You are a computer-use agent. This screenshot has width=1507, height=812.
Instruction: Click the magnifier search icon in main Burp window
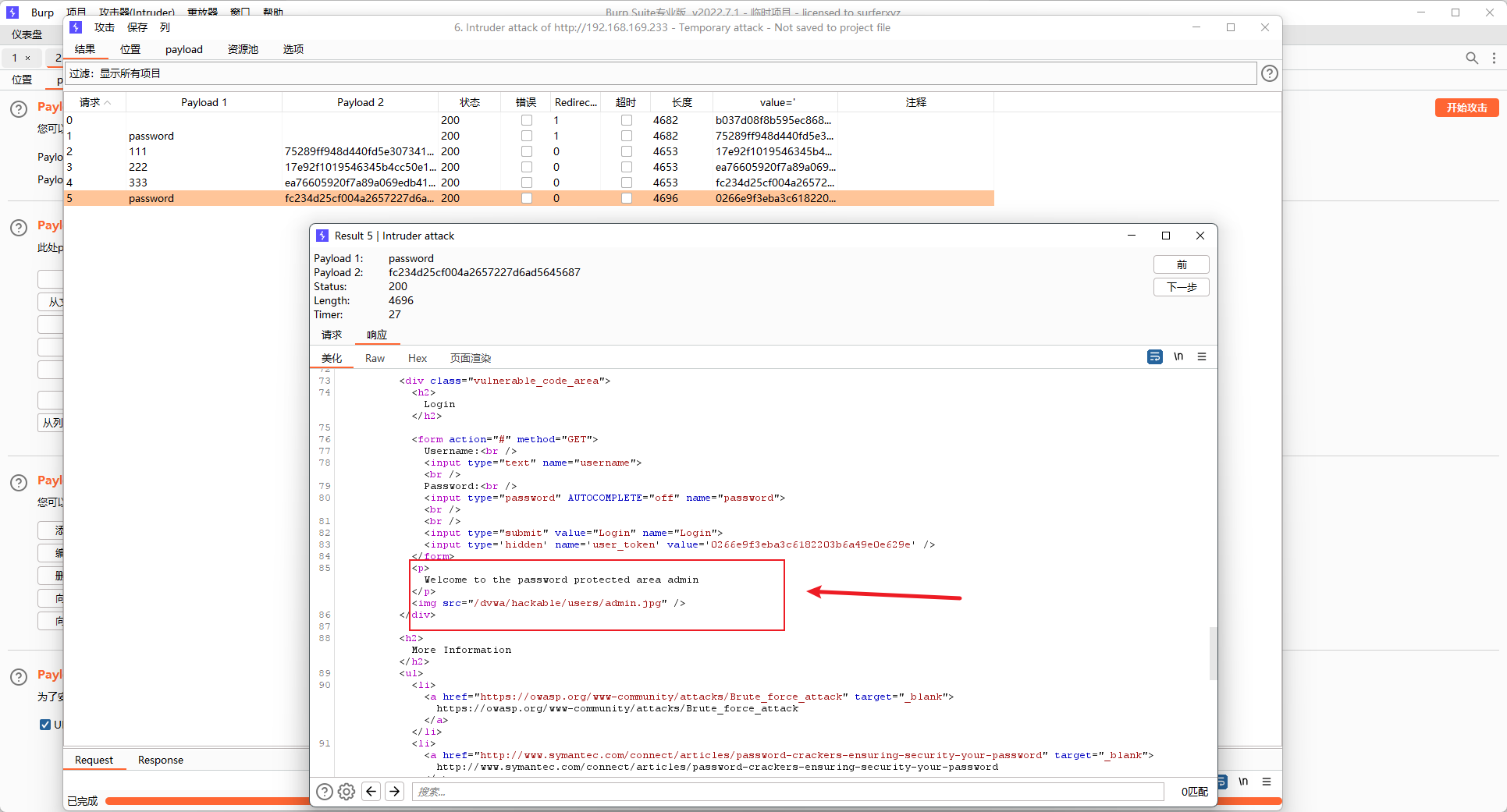click(x=1472, y=58)
